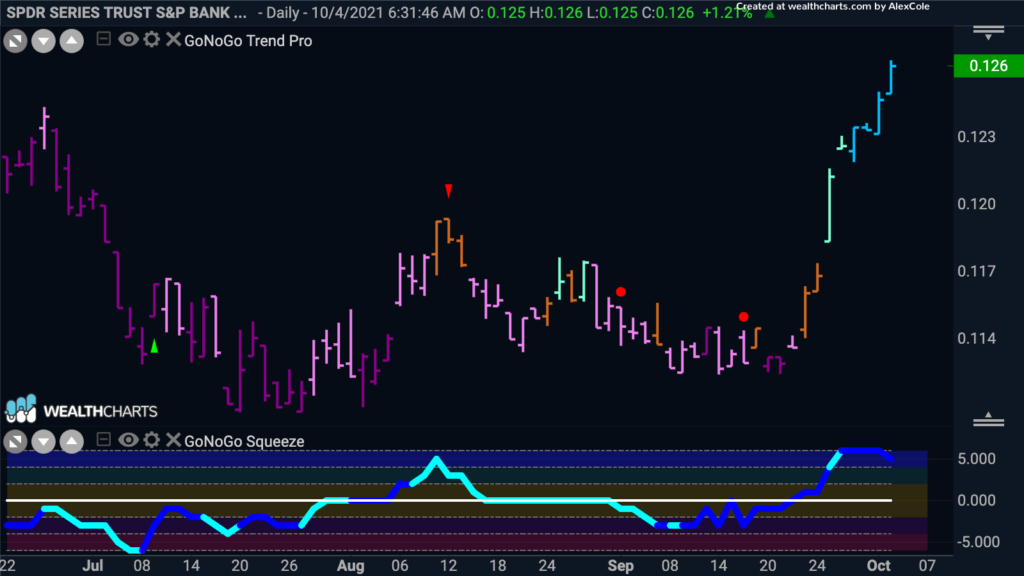Click the +1.21% change value
This screenshot has height=576, width=1024.
727,12
